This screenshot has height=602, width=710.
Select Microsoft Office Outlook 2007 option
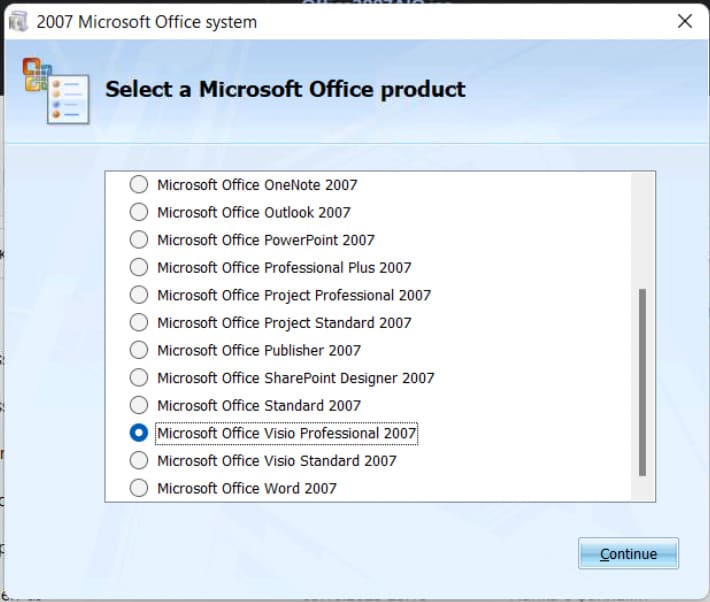coord(139,212)
